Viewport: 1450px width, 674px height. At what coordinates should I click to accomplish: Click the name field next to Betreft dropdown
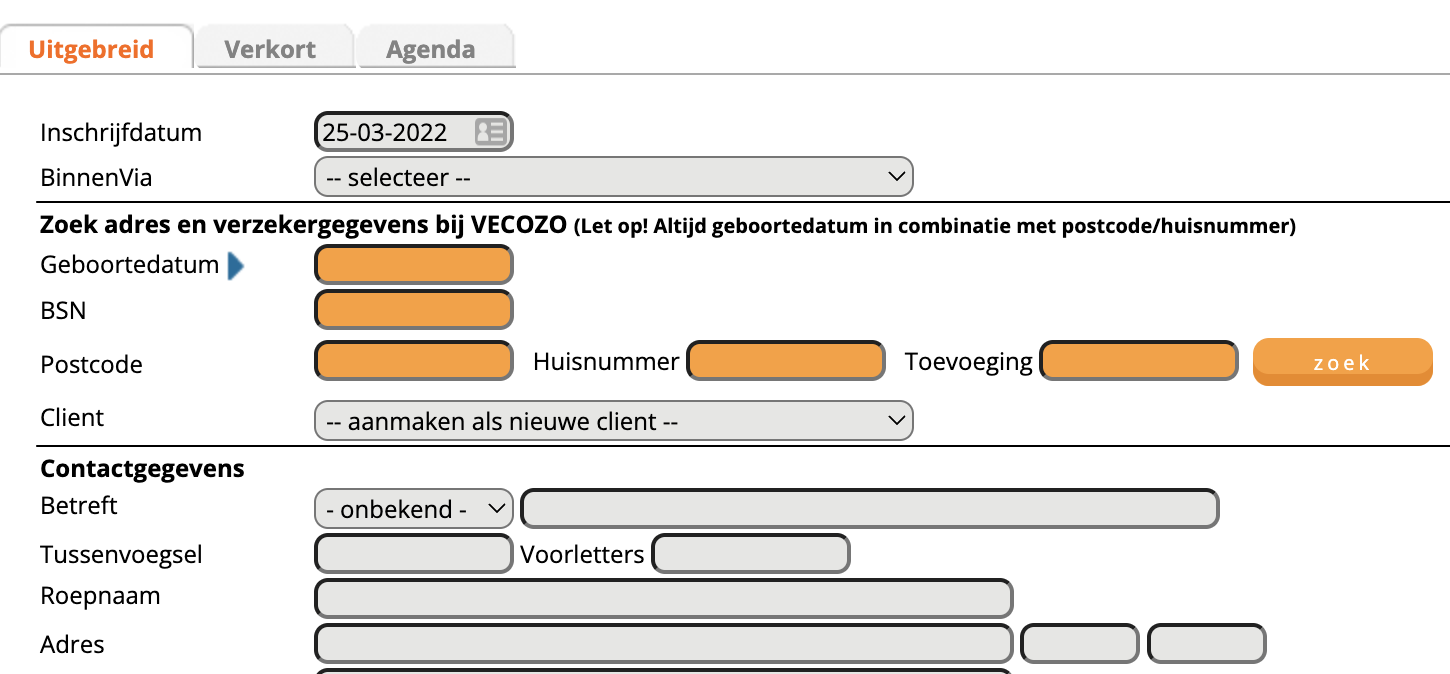tap(869, 509)
